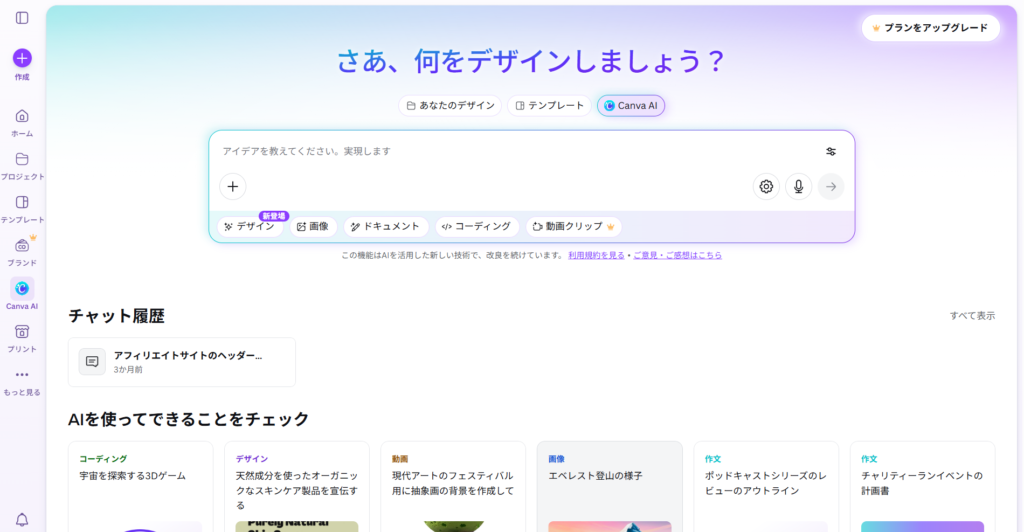Toggle the sidebar collapse icon
This screenshot has width=1024, height=532.
pyautogui.click(x=22, y=18)
